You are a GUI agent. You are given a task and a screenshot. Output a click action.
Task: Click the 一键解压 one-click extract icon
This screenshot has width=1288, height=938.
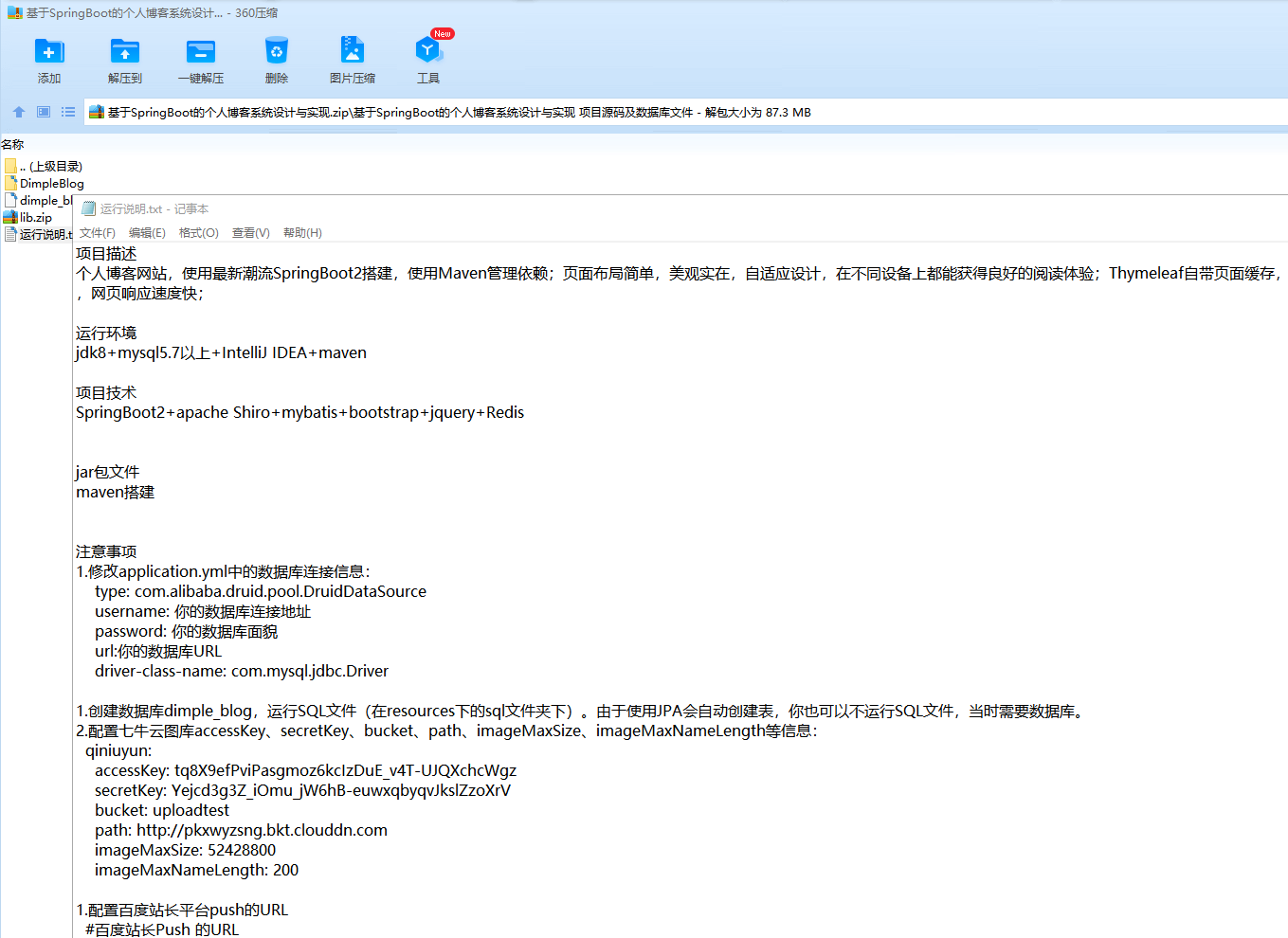coord(201,51)
